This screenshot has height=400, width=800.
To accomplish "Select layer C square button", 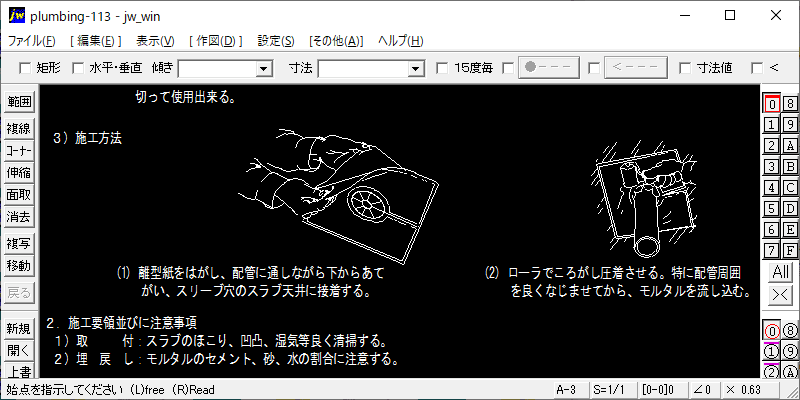I will (790, 188).
